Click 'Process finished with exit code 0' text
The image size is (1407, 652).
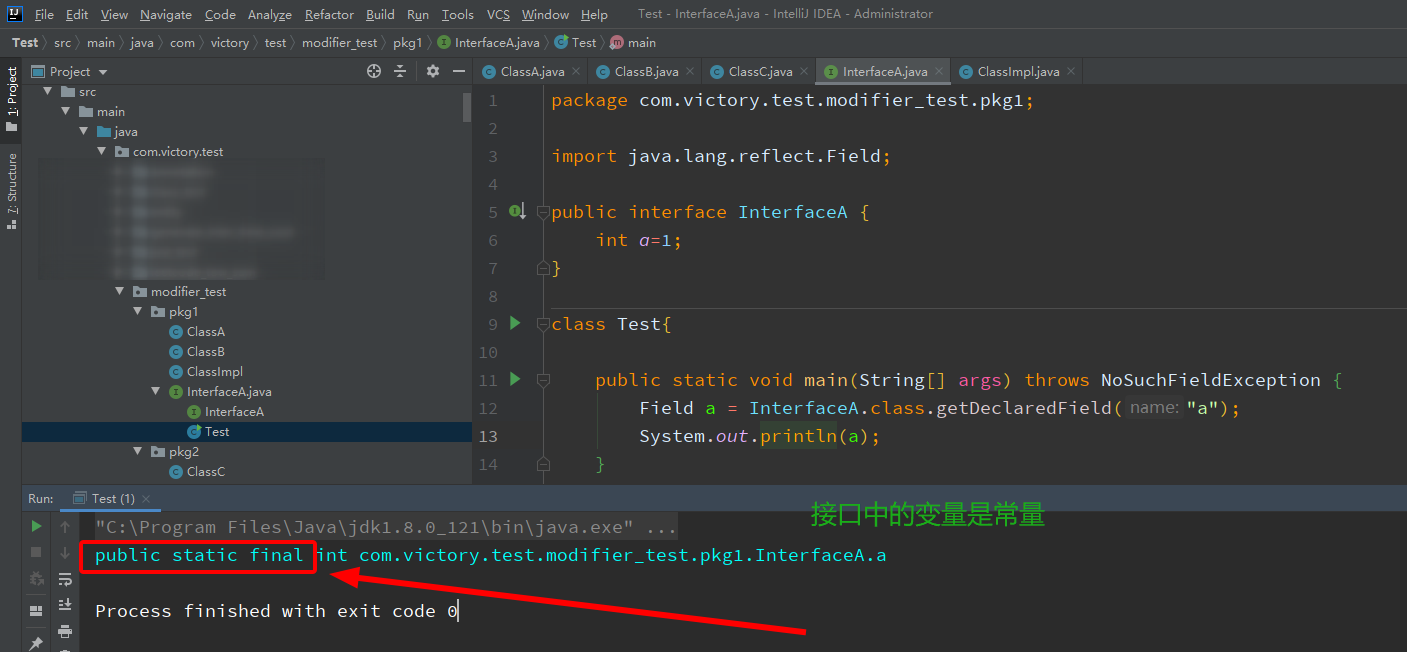click(x=276, y=611)
